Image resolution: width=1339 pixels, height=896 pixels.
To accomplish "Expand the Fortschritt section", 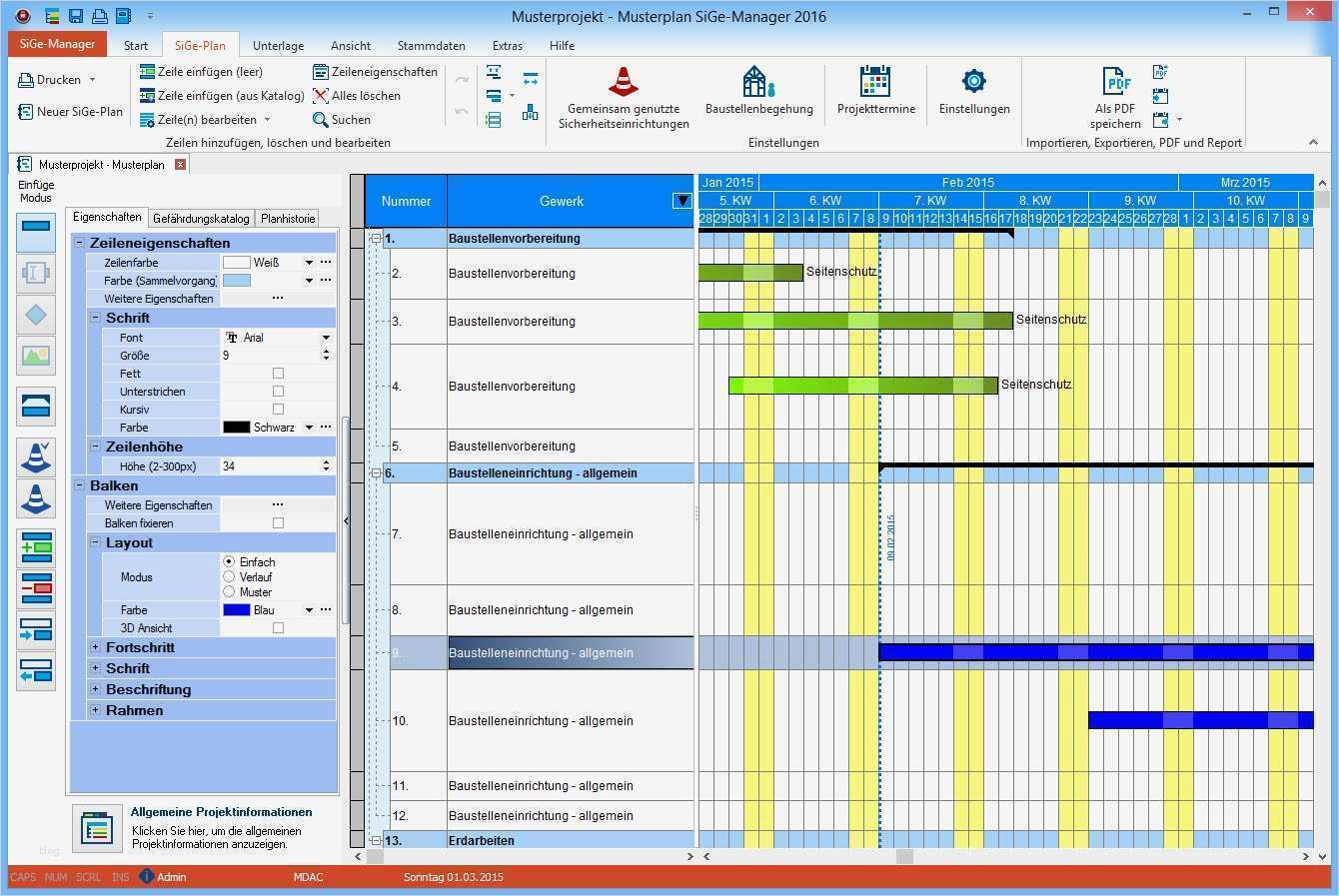I will (x=96, y=647).
